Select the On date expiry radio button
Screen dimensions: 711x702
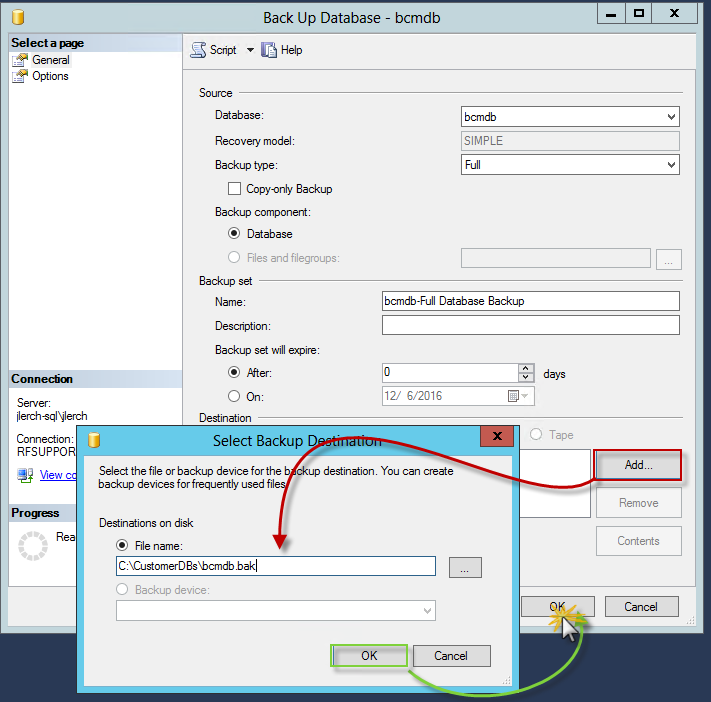[234, 396]
